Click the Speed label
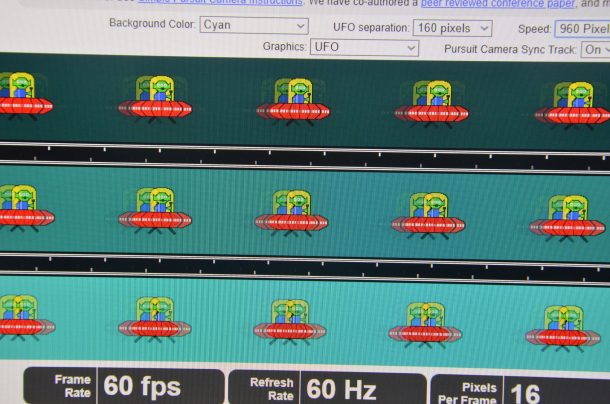Screen dimensions: 610x404 coord(535,29)
